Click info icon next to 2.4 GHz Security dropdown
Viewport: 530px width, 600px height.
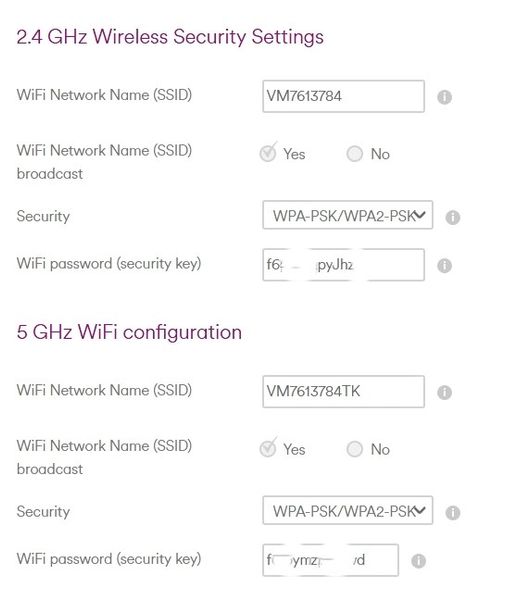click(453, 217)
